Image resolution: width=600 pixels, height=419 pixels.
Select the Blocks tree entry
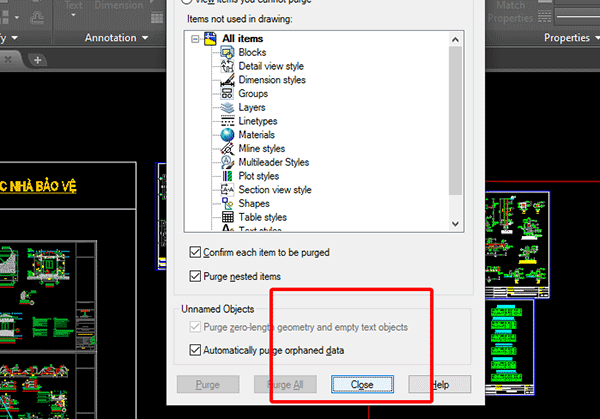pyautogui.click(x=252, y=52)
